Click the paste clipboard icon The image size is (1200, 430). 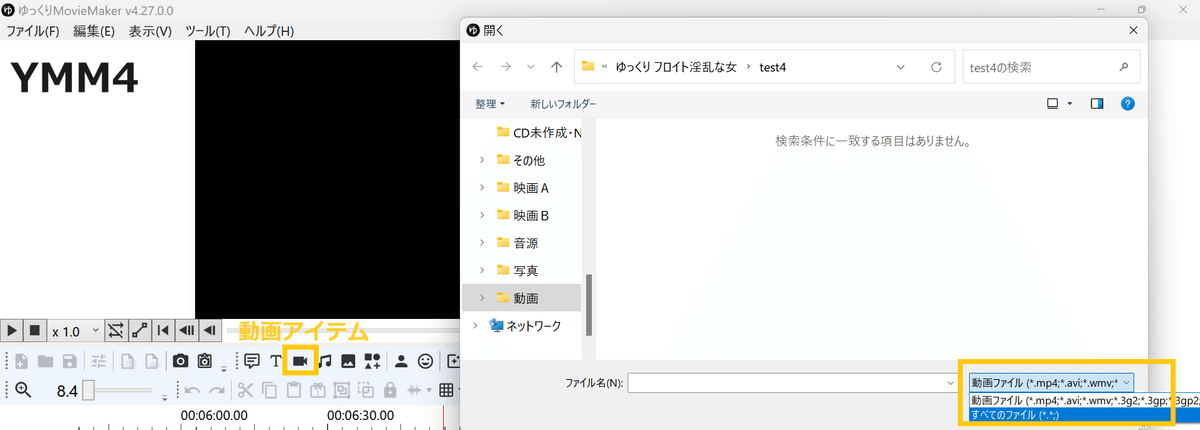pos(294,391)
